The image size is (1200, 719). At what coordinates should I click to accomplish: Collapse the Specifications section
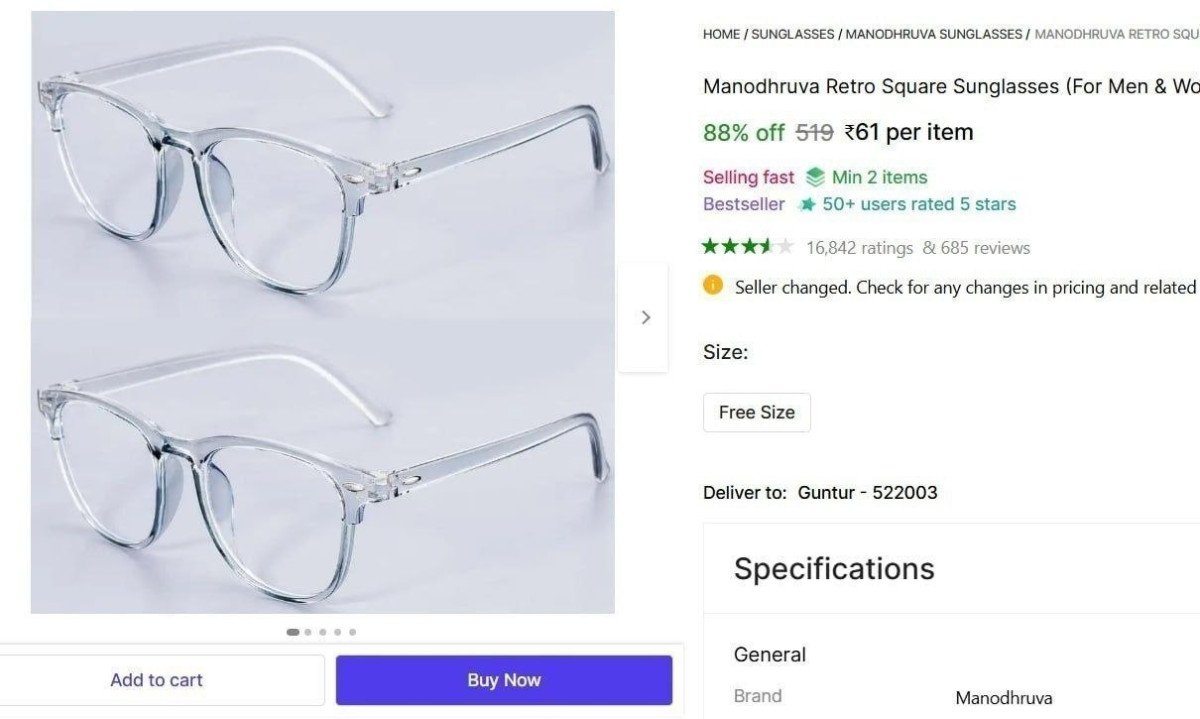[834, 568]
